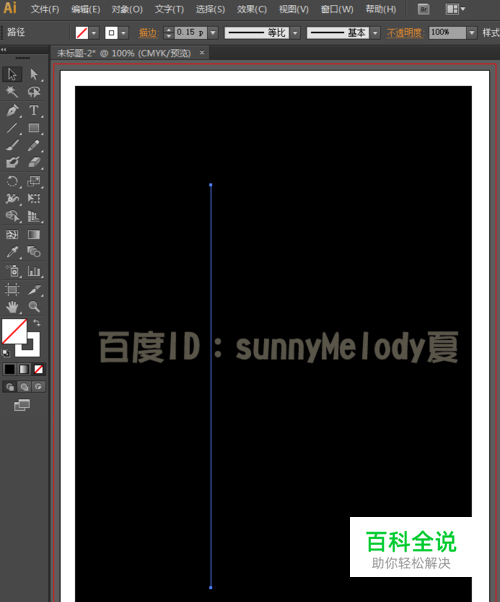Open the variable width profile dropdown (等比)
The height and width of the screenshot is (602, 500).
point(295,33)
